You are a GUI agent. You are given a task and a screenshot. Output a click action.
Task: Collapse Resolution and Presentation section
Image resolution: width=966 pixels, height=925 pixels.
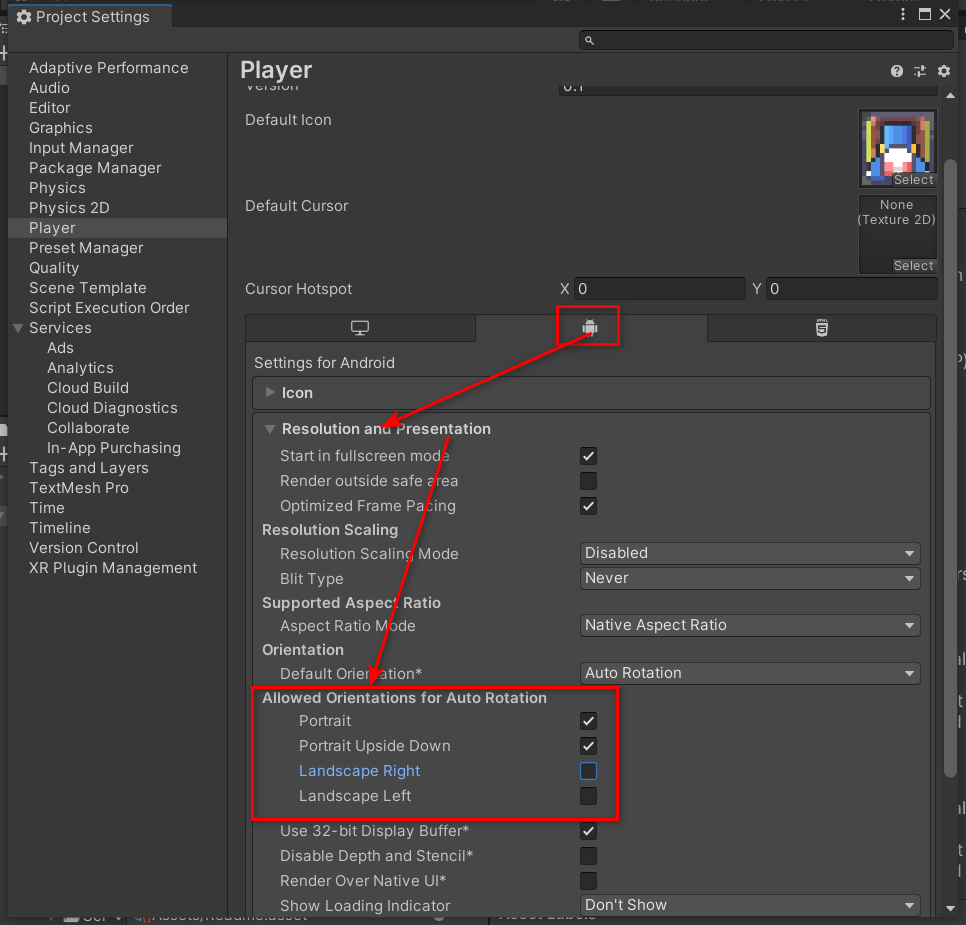[x=270, y=429]
